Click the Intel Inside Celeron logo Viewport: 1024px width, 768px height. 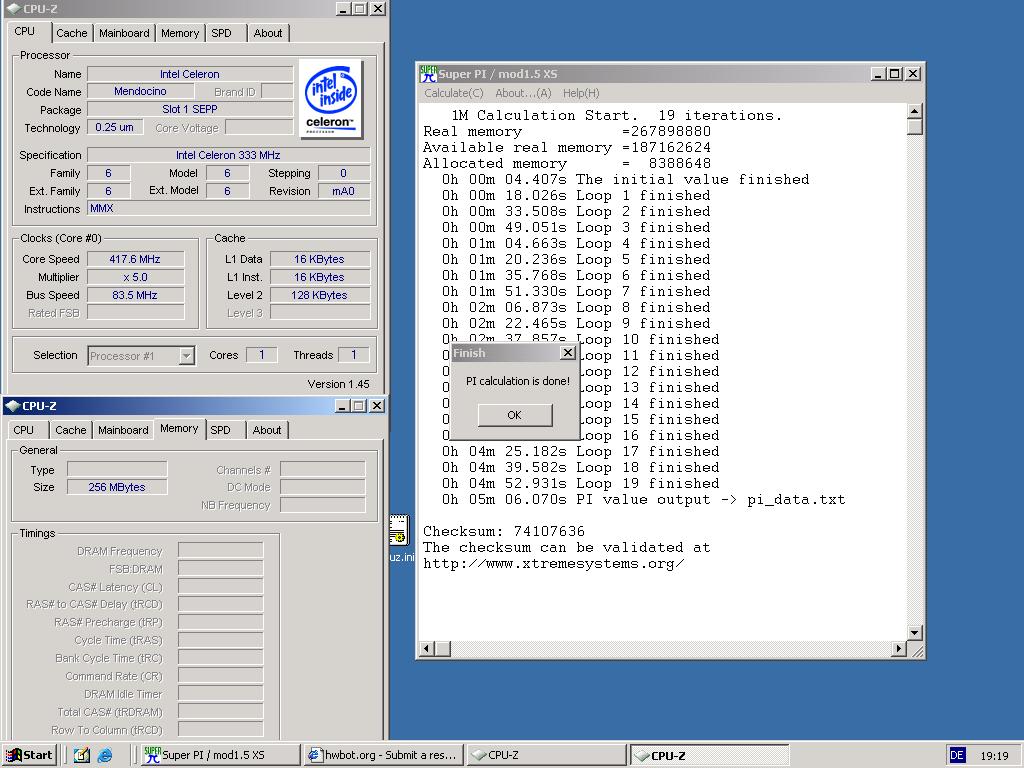tap(331, 99)
